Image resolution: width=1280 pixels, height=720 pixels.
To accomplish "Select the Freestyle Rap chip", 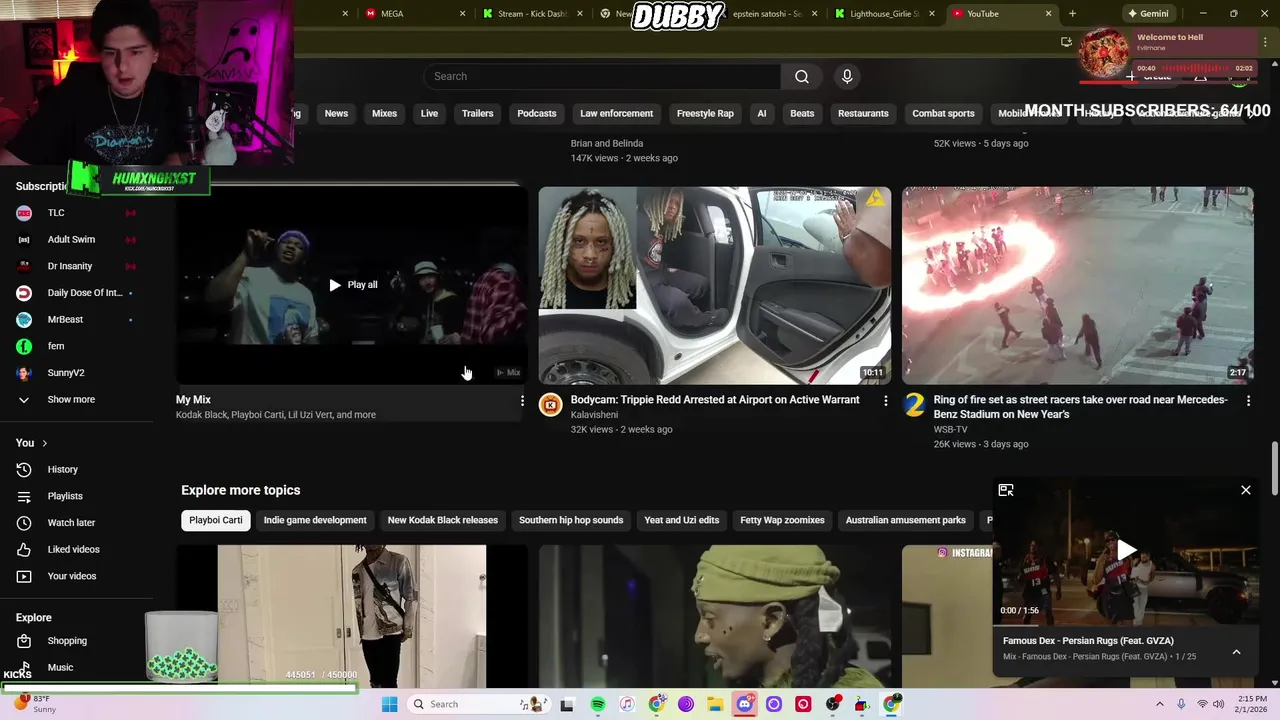I will [705, 113].
